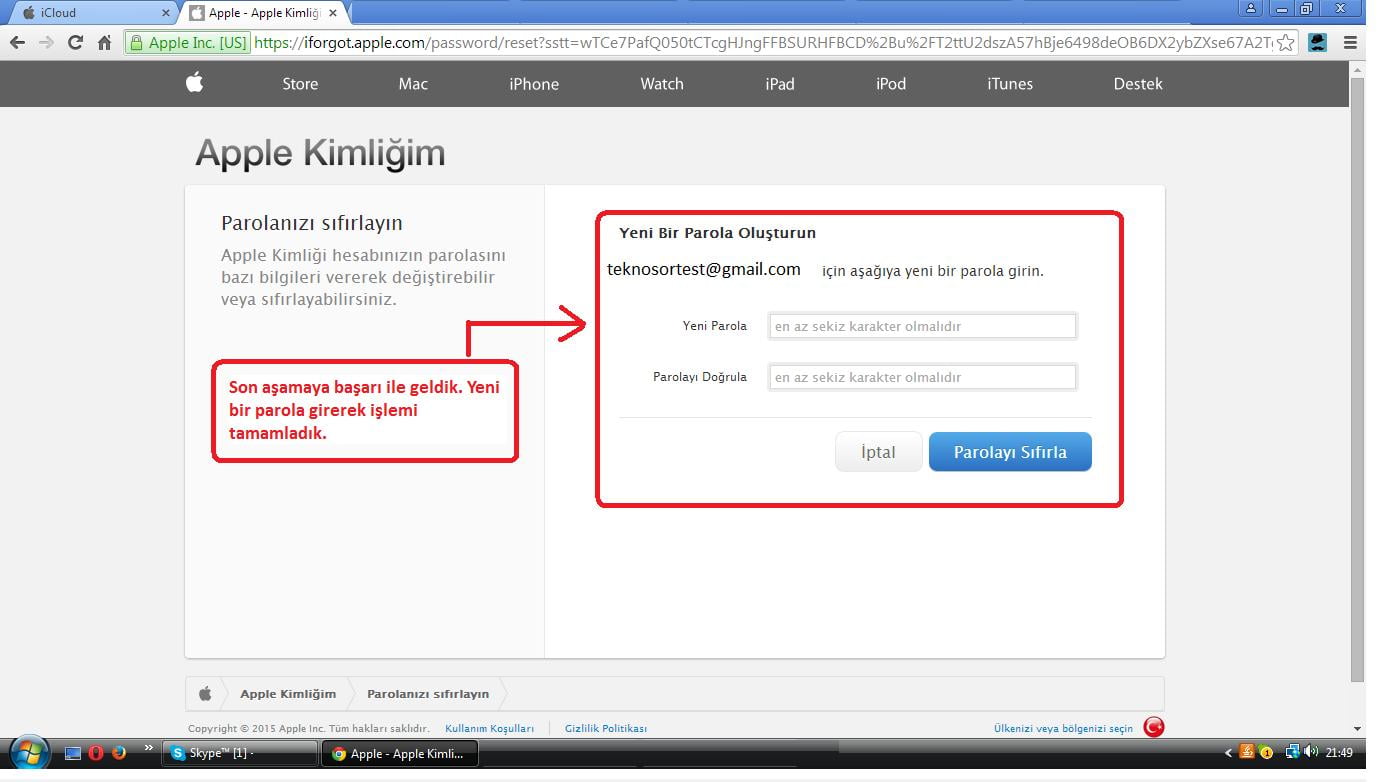Image resolution: width=1384 pixels, height=782 pixels.
Task: Open Mac in Apple navigation
Action: [413, 84]
